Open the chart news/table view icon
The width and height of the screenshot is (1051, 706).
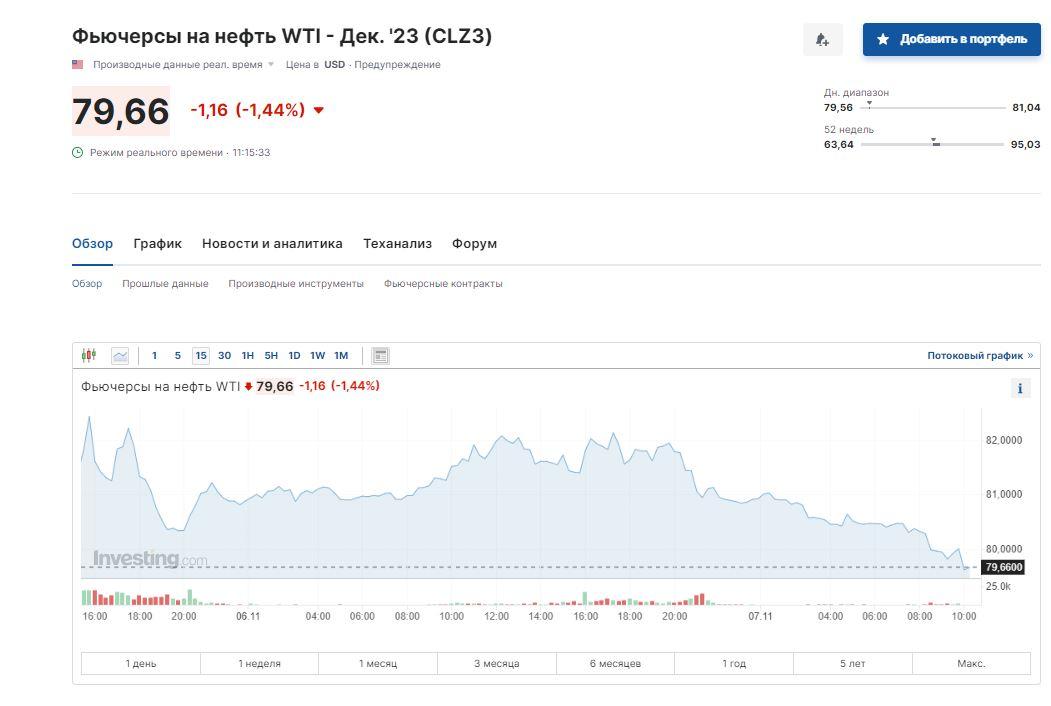[x=380, y=356]
